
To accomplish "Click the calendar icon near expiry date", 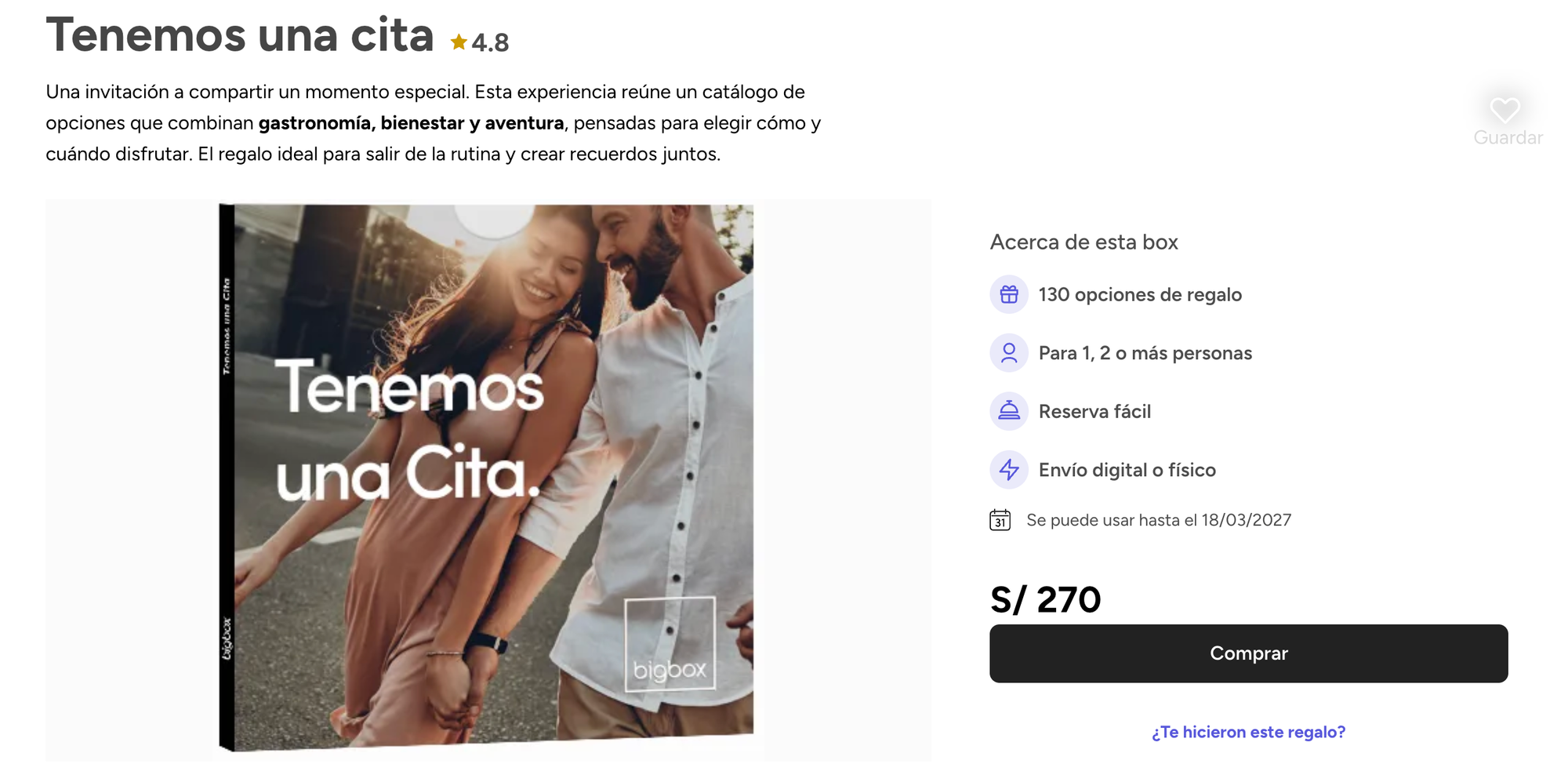I will [x=1000, y=520].
